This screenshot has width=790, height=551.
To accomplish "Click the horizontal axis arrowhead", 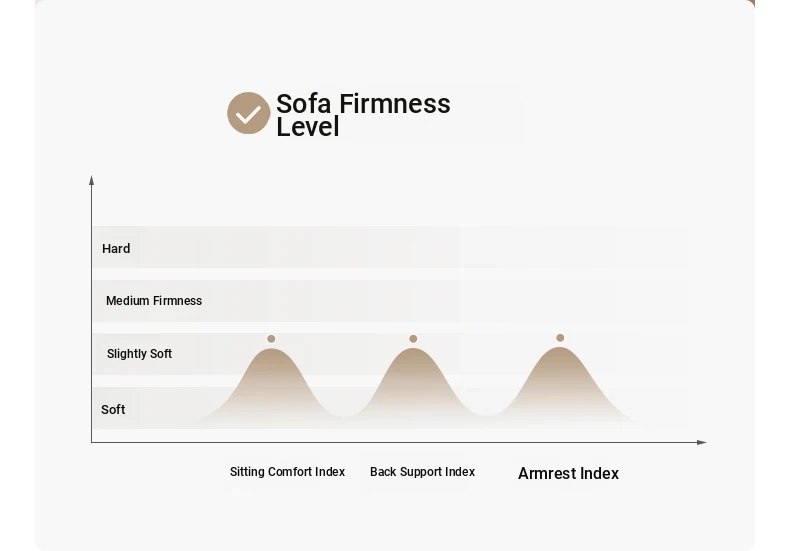I will point(701,442).
